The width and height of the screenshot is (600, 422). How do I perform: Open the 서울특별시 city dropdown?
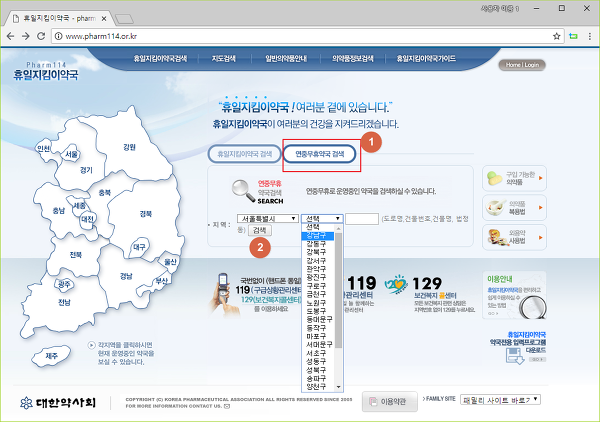click(x=267, y=218)
